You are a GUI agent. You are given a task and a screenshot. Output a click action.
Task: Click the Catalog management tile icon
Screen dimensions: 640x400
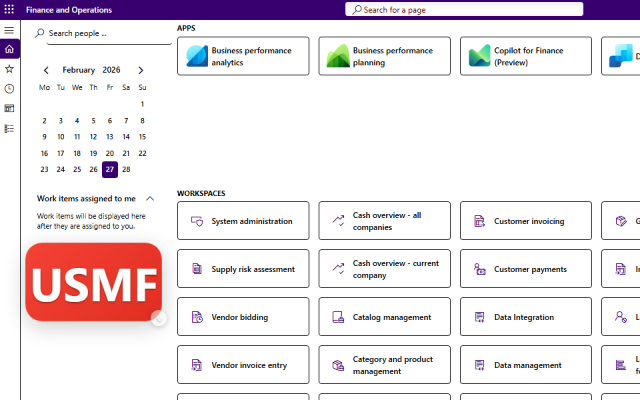coord(338,317)
